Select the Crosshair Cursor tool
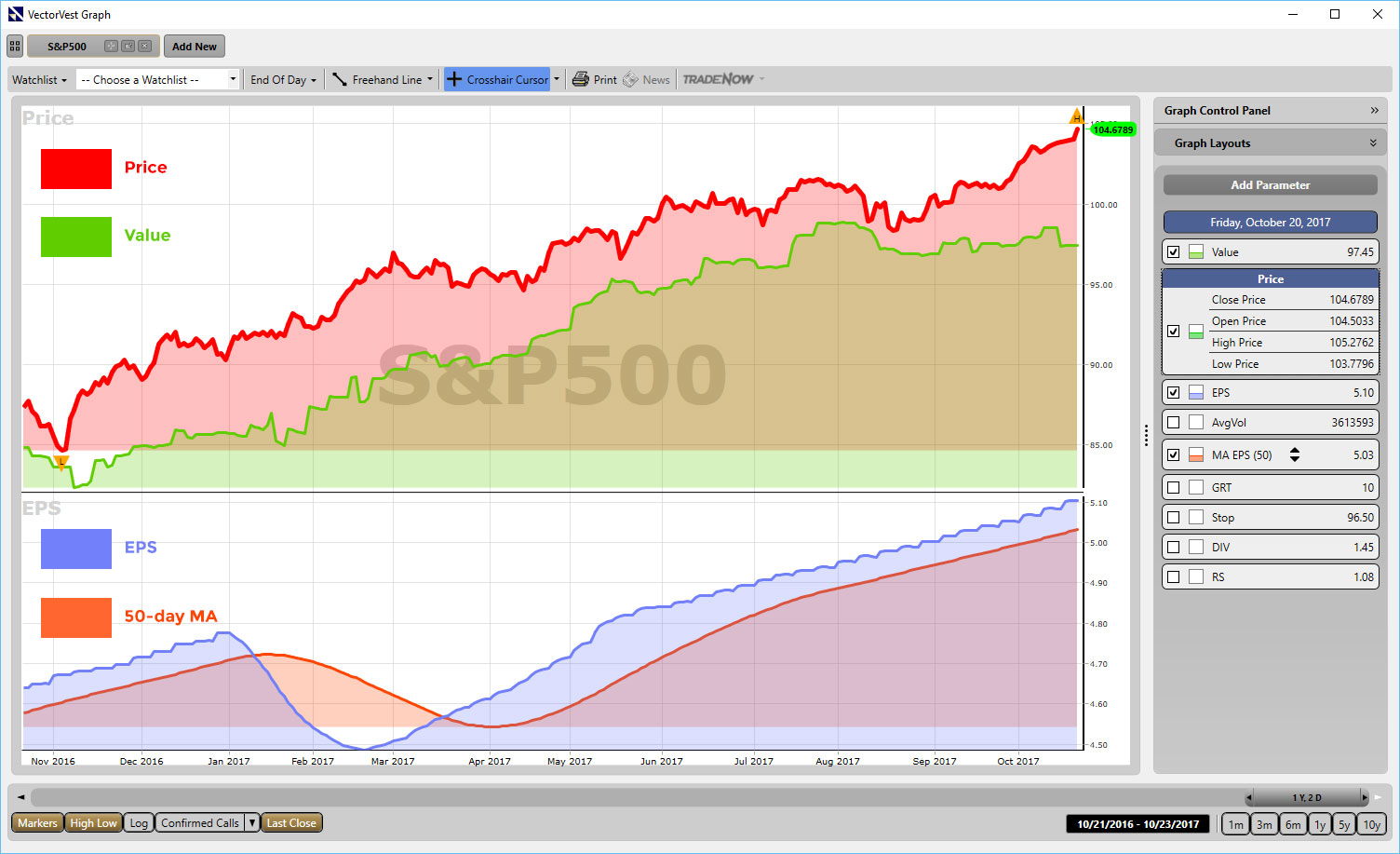This screenshot has height=854, width=1400. (497, 80)
